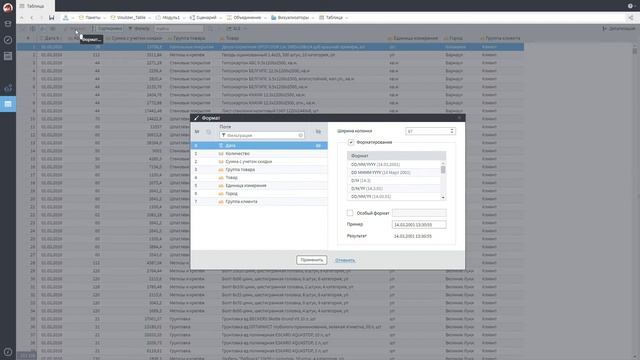Open the dropdown arrow after Сценарий

pos(220,18)
